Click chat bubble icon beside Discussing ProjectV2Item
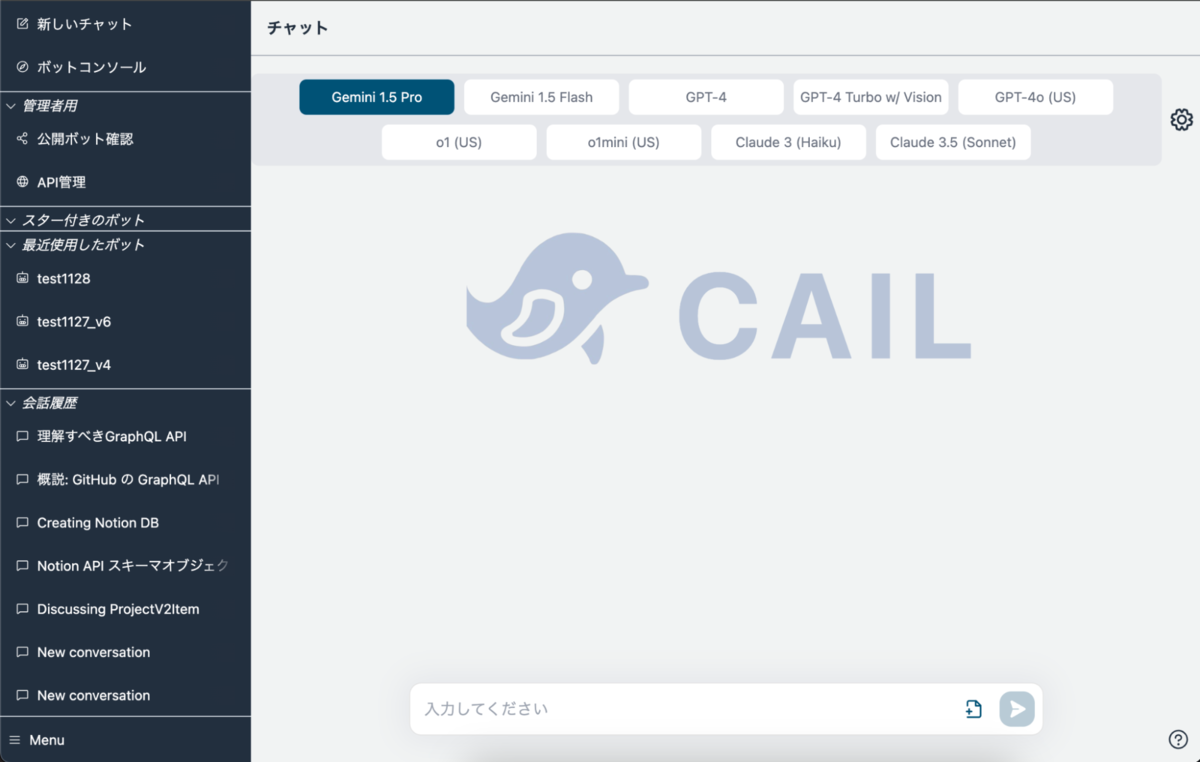Image resolution: width=1200 pixels, height=762 pixels. point(23,609)
